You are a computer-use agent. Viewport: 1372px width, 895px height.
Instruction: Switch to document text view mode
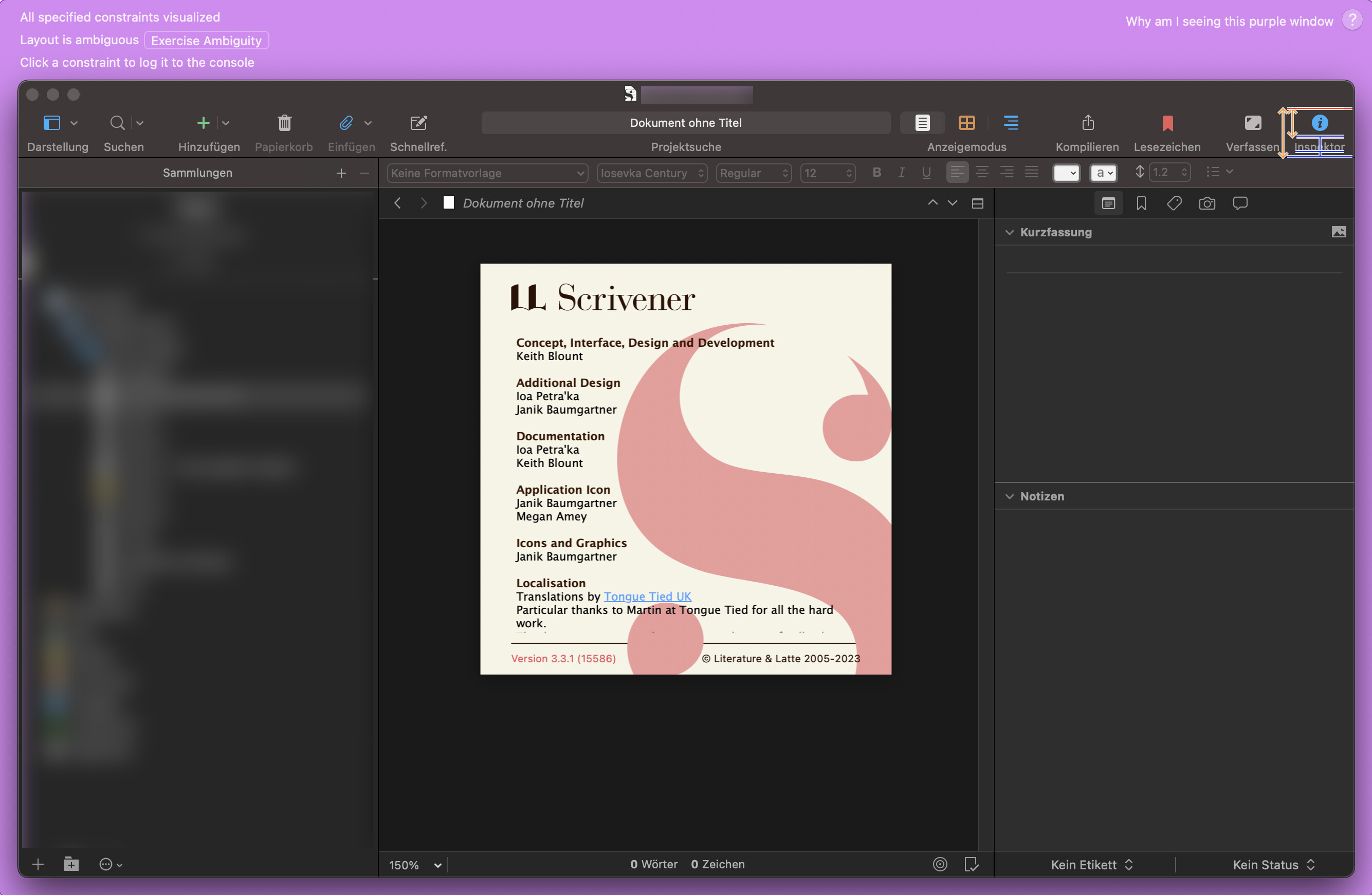pyautogui.click(x=922, y=123)
